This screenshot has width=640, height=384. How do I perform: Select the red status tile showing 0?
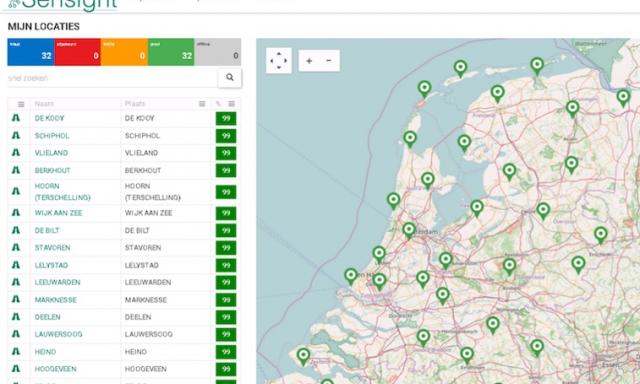78,52
